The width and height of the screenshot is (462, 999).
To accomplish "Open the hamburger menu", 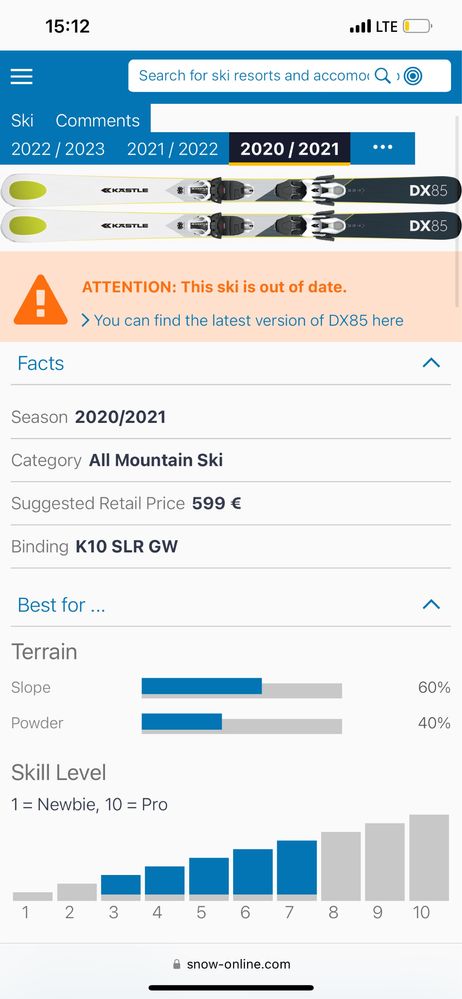I will [21, 76].
